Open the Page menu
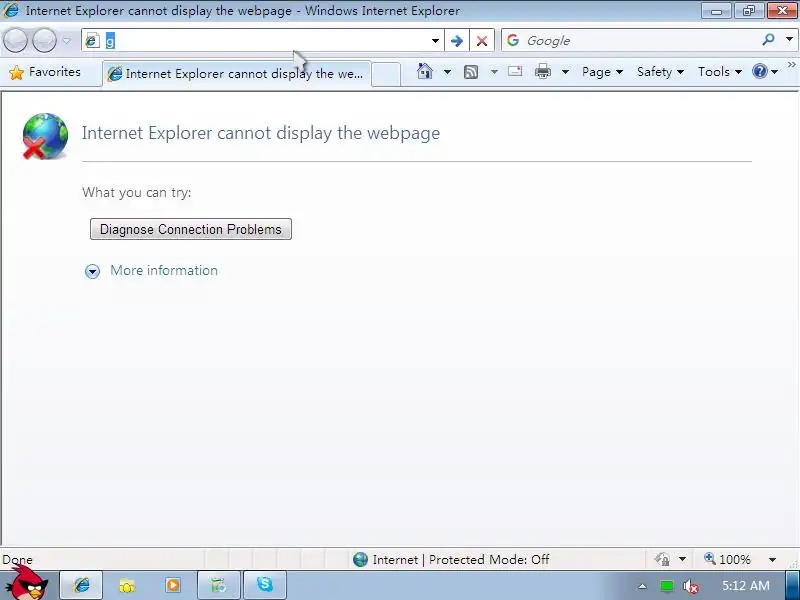This screenshot has width=800, height=600. point(602,72)
